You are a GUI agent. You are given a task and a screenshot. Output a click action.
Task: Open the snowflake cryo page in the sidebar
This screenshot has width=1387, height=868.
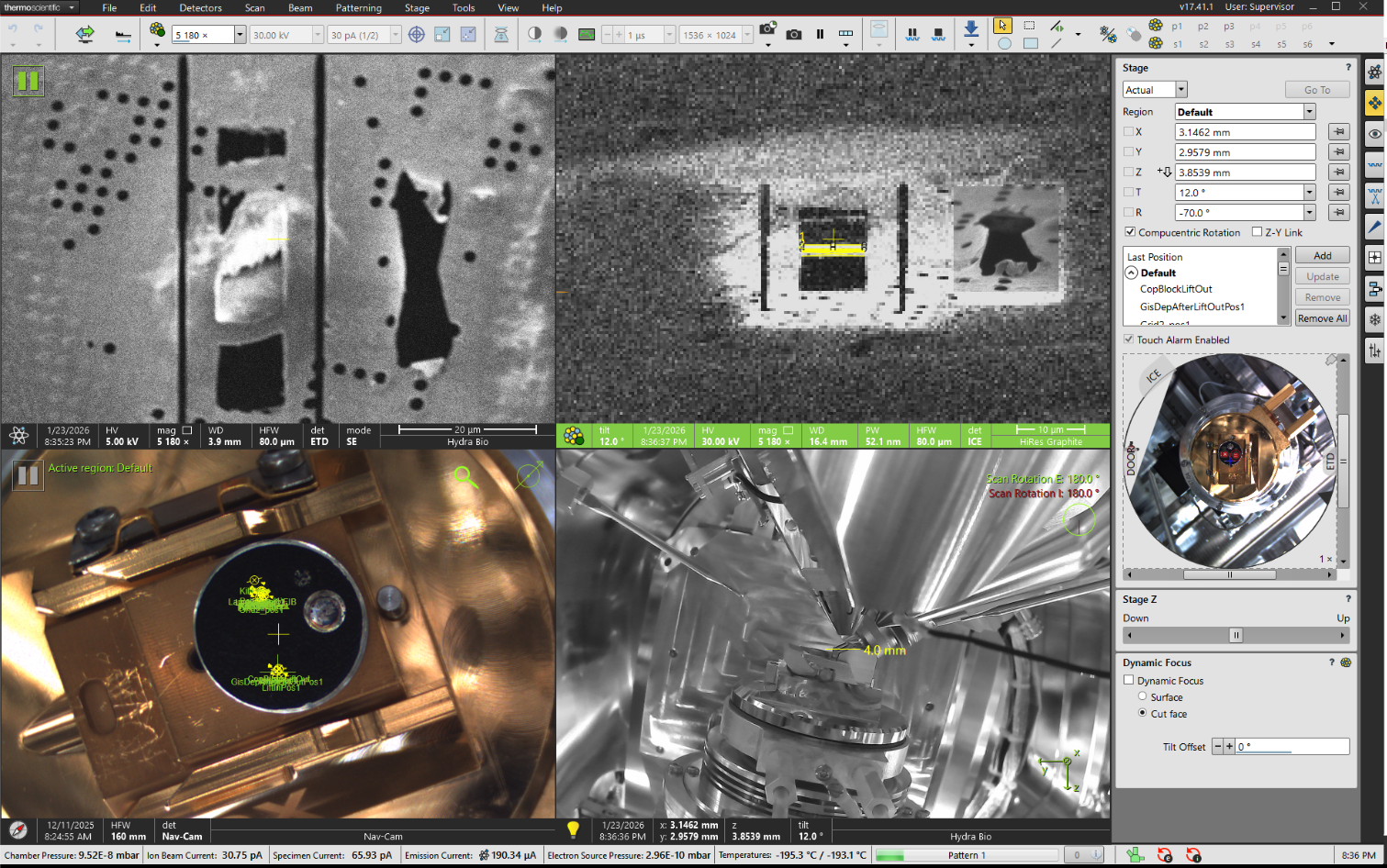click(1374, 319)
